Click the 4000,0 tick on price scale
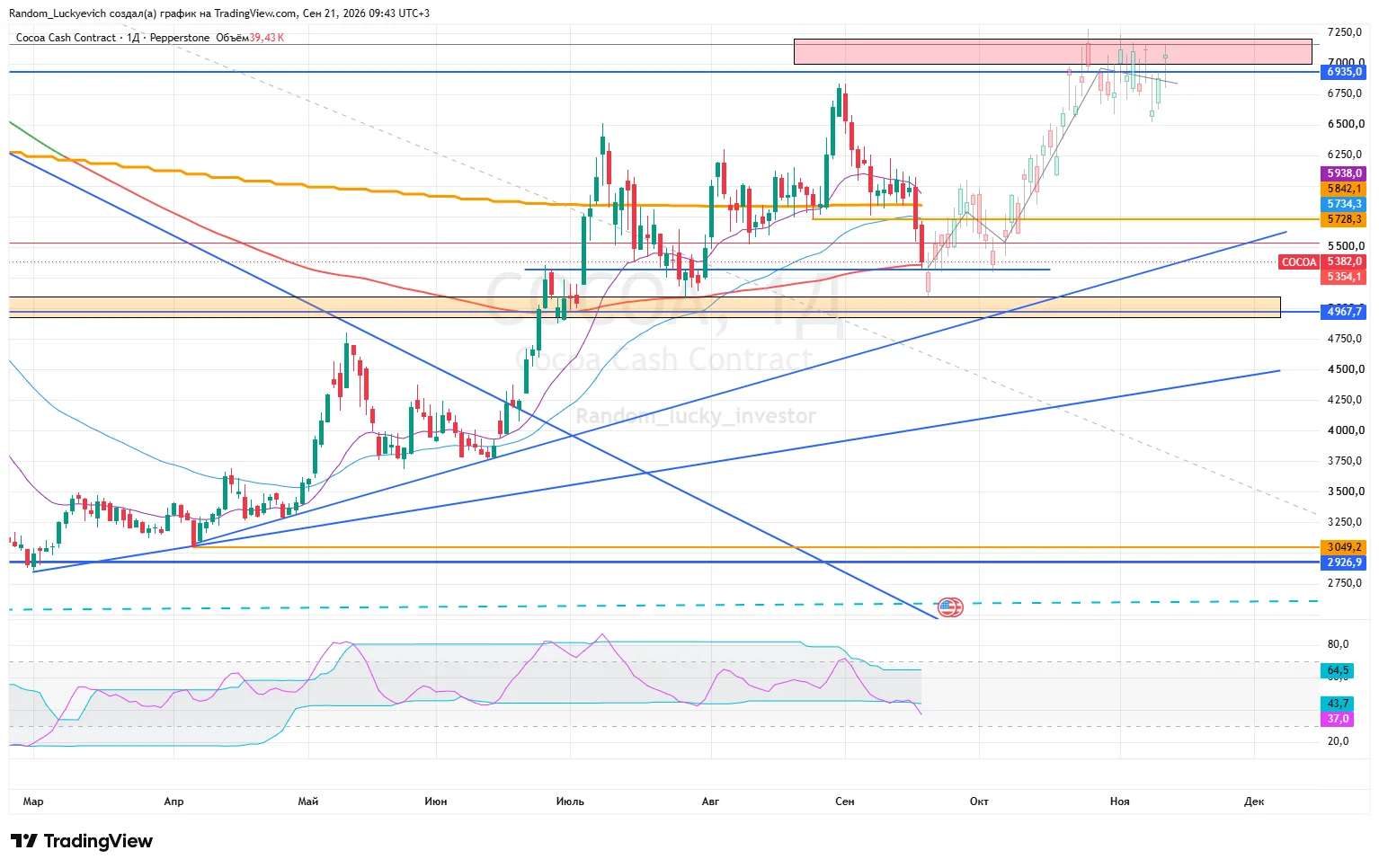Image resolution: width=1379 pixels, height=868 pixels. [1345, 430]
